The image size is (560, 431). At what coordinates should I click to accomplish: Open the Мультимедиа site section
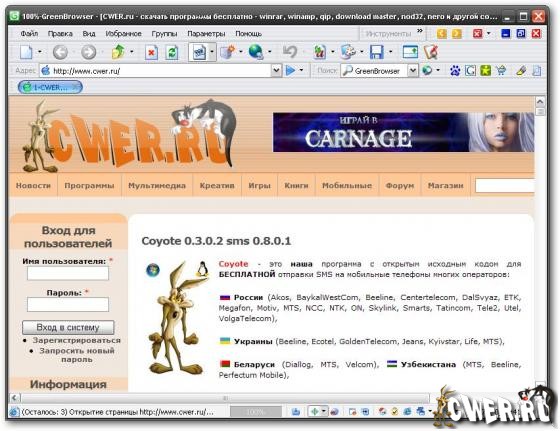(x=157, y=186)
